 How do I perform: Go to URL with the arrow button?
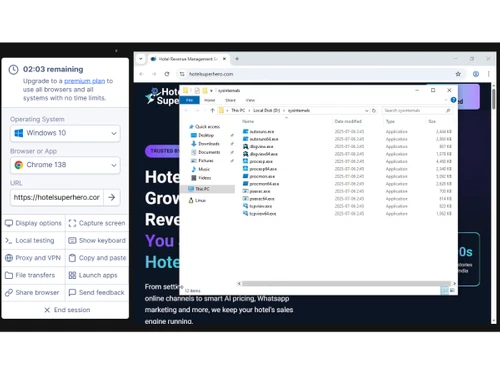tap(112, 197)
